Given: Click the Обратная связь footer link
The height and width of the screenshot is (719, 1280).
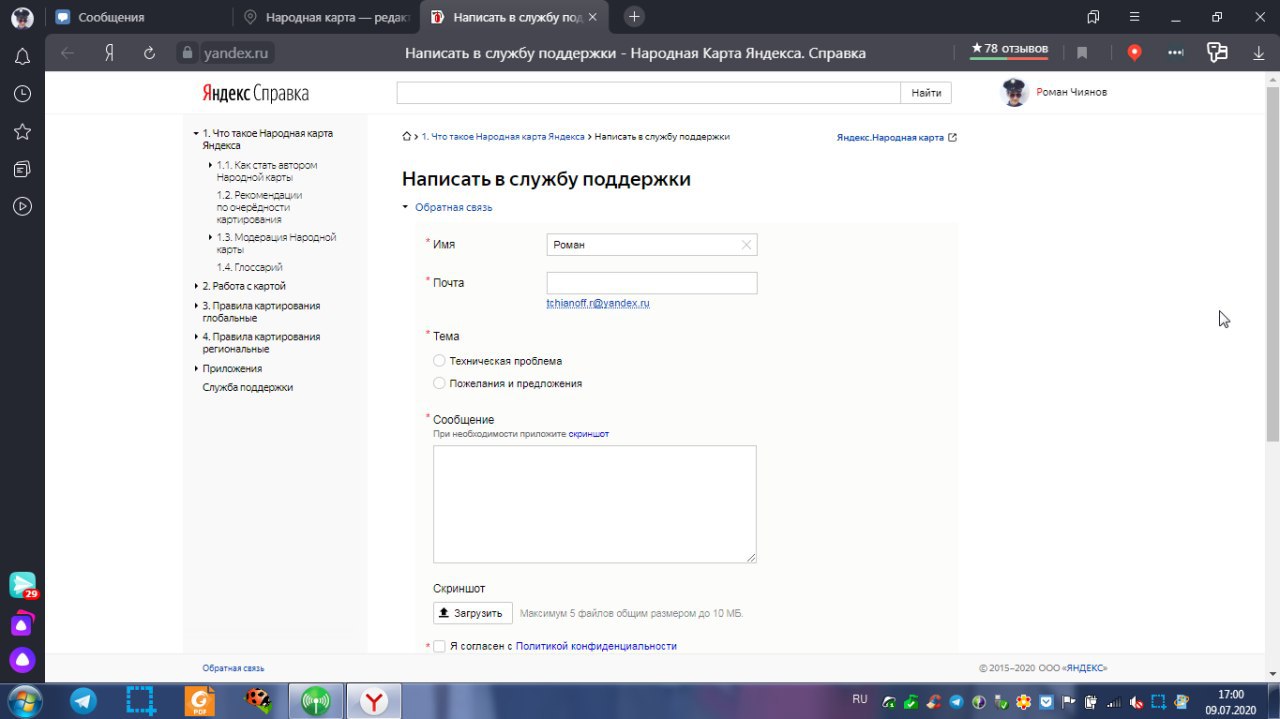Looking at the screenshot, I should [233, 668].
